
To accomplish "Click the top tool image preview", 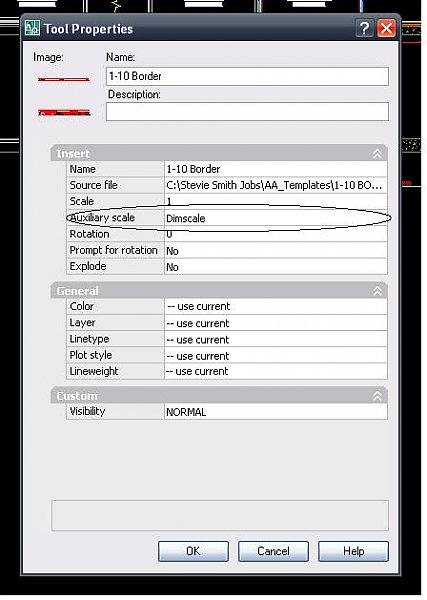I will tap(64, 79).
